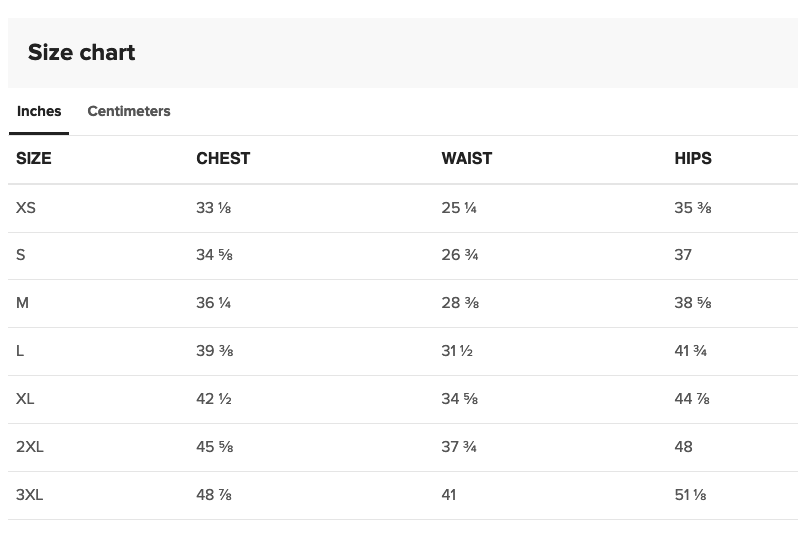Select the XL size row label
The width and height of the screenshot is (798, 548).
pos(25,398)
